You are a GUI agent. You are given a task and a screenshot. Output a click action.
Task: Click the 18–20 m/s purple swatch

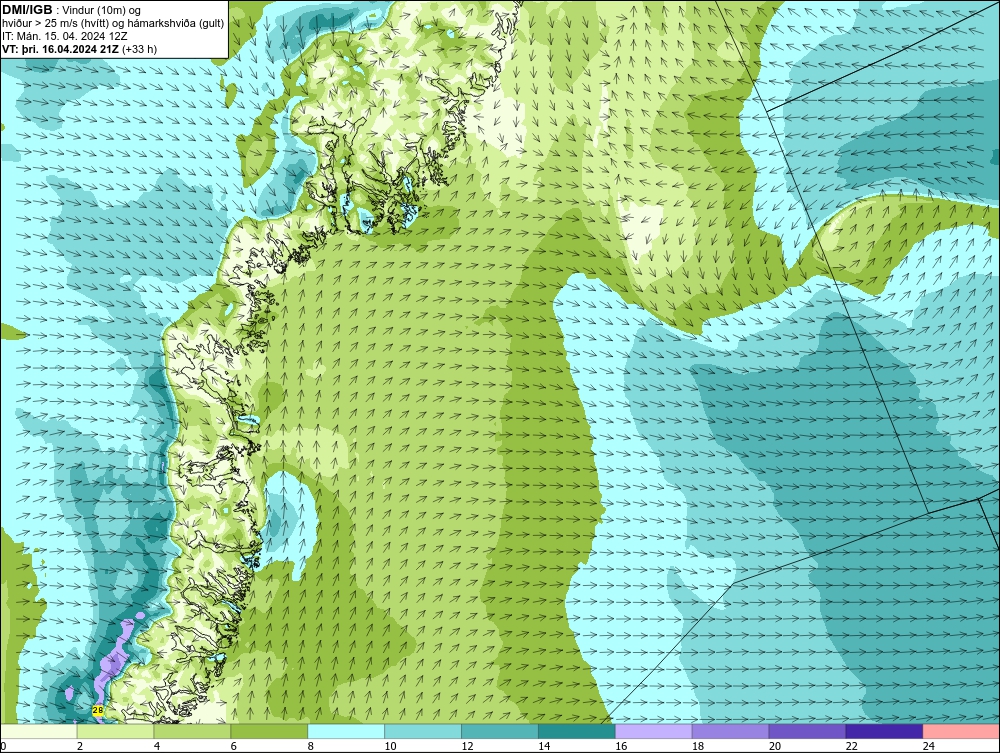pyautogui.click(x=730, y=731)
